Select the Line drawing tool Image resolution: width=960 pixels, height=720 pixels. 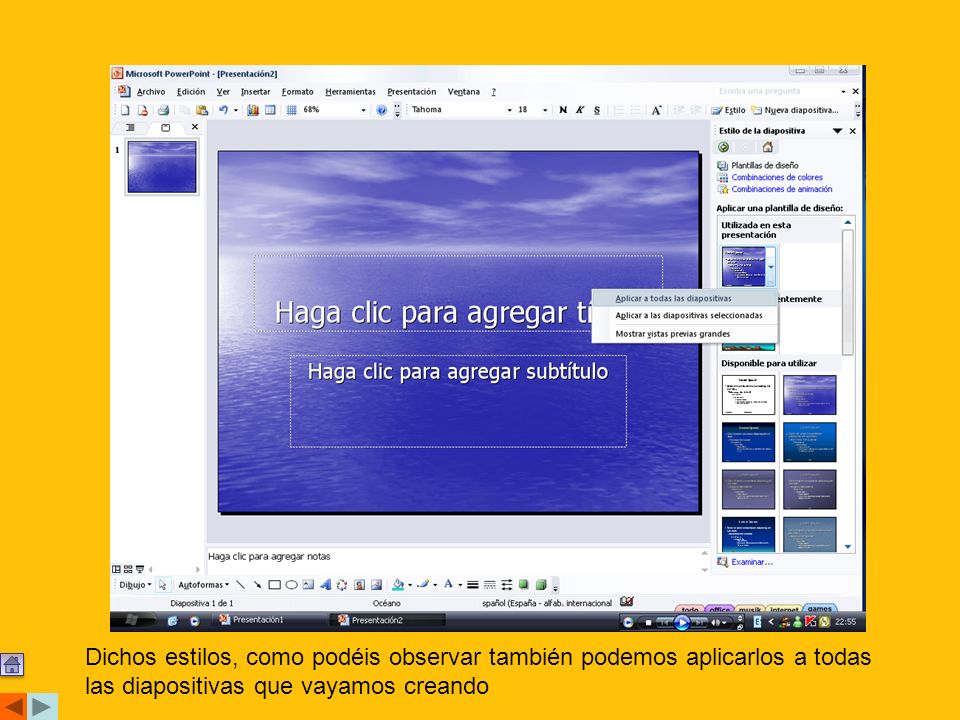(240, 585)
